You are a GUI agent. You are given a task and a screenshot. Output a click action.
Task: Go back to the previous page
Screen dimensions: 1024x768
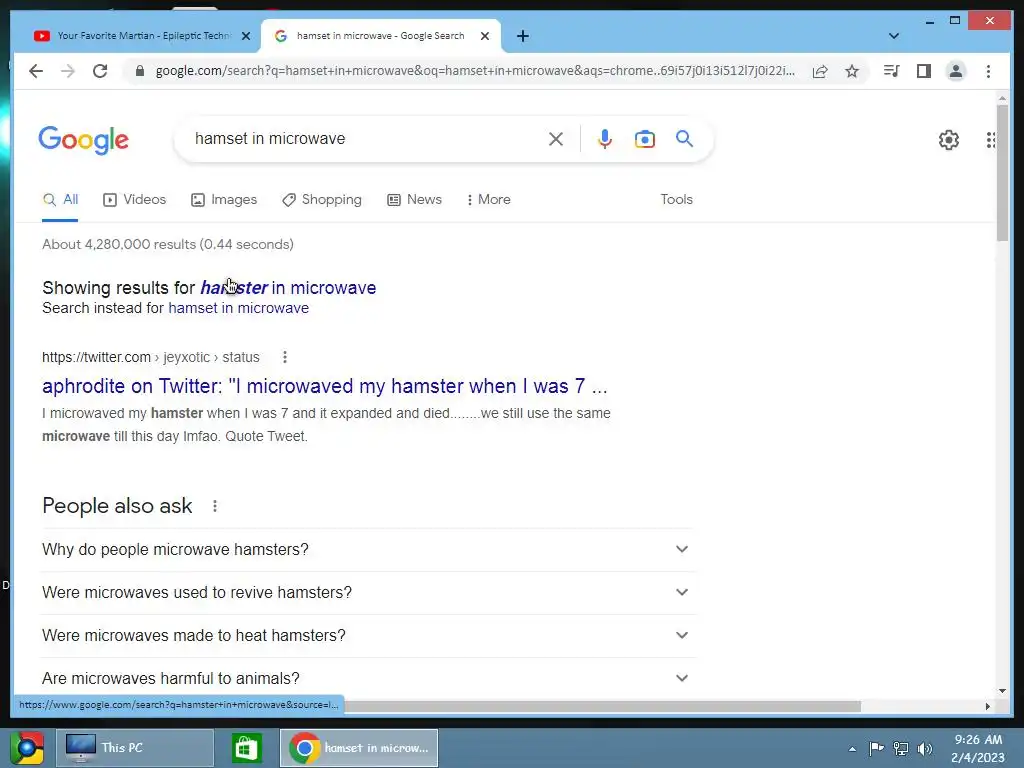(36, 71)
